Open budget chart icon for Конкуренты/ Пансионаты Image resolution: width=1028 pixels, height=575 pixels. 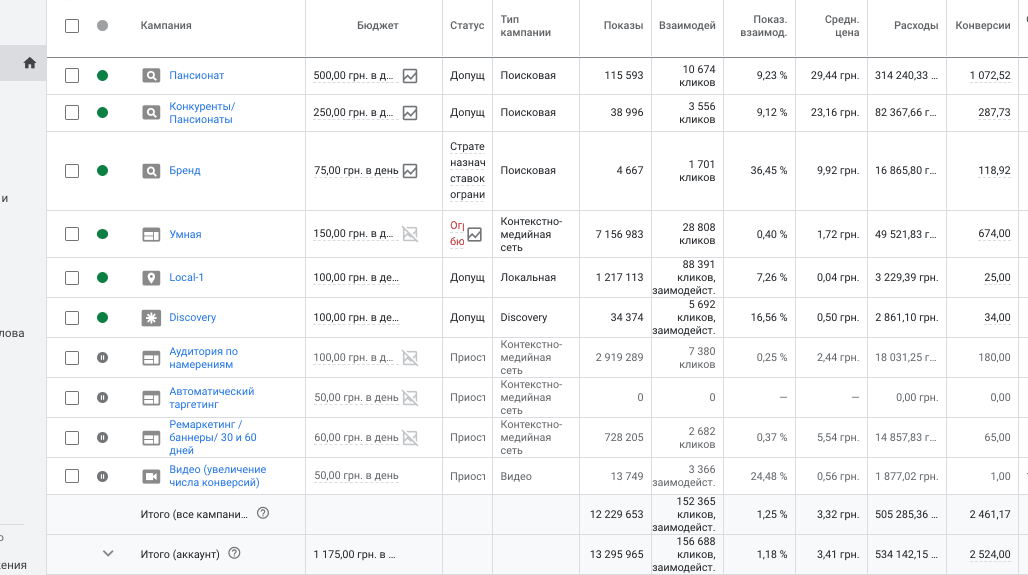(x=410, y=113)
